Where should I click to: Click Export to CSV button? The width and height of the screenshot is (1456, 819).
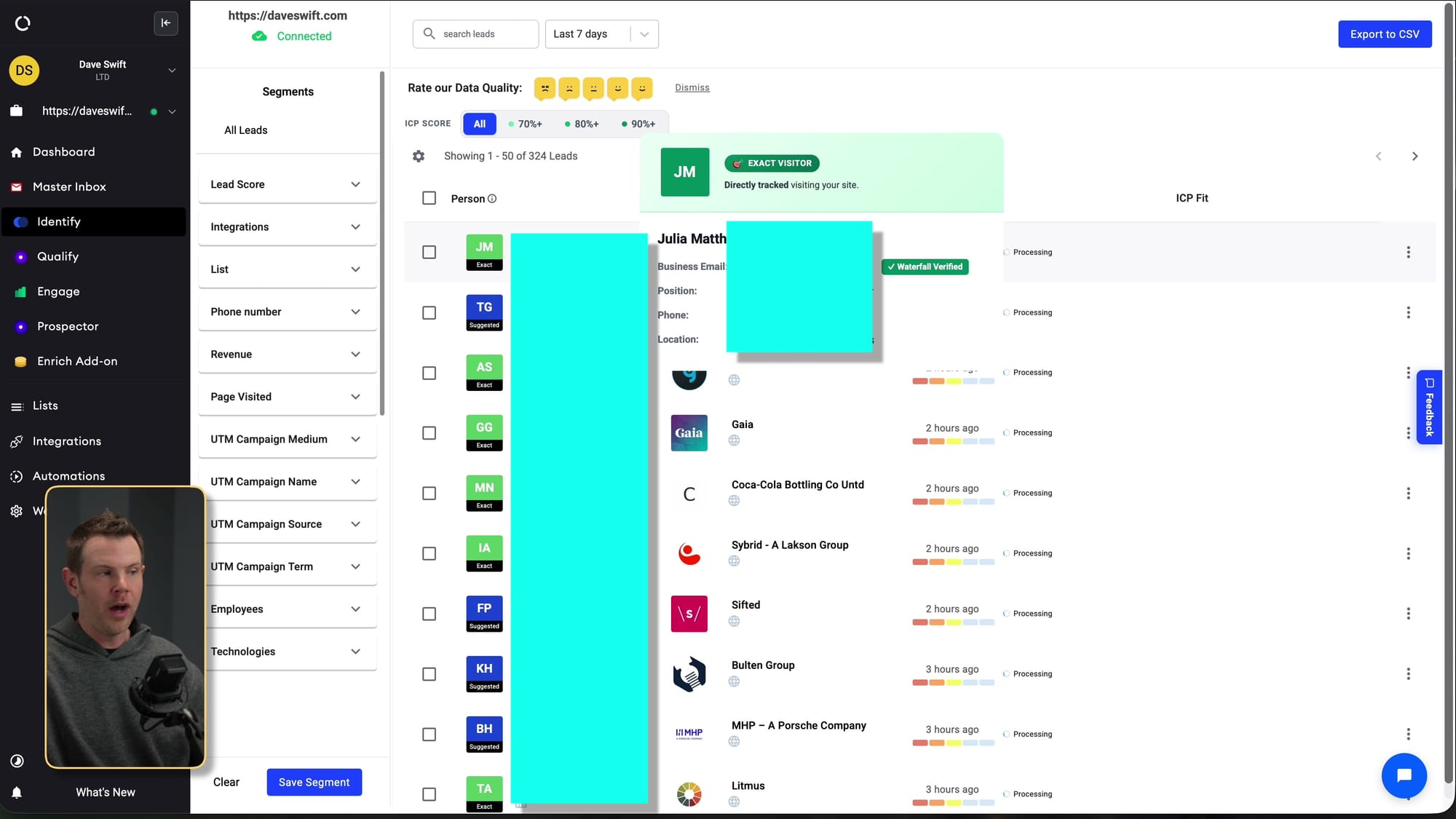[x=1385, y=34]
